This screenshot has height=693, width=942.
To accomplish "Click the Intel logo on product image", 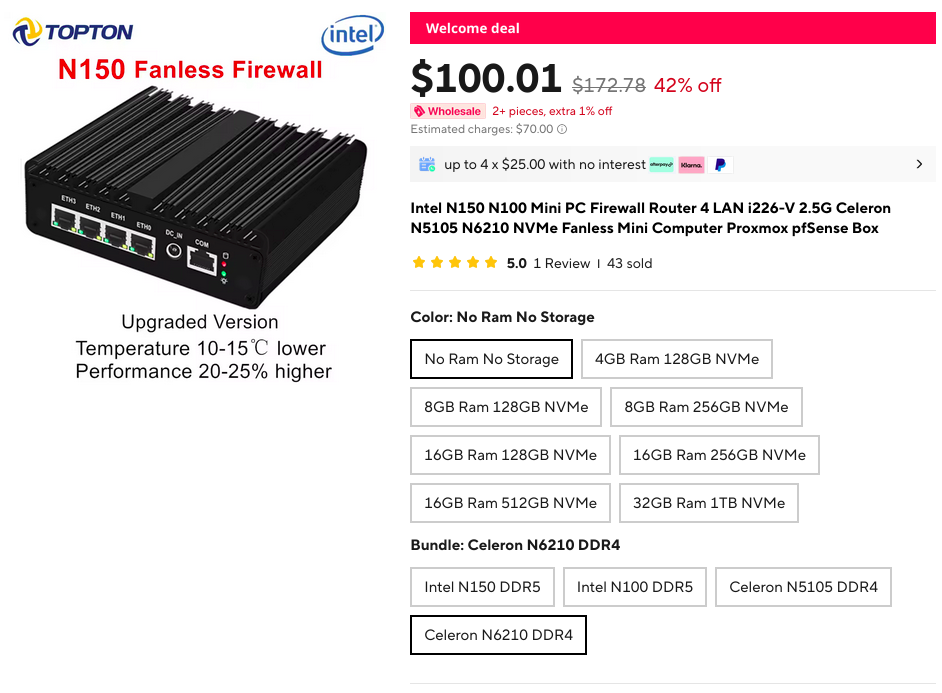I will [x=352, y=35].
